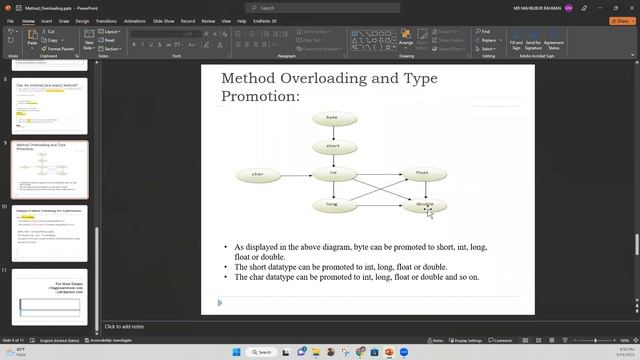640x360 pixels.
Task: Open font name combo box
Action: pos(157,34)
